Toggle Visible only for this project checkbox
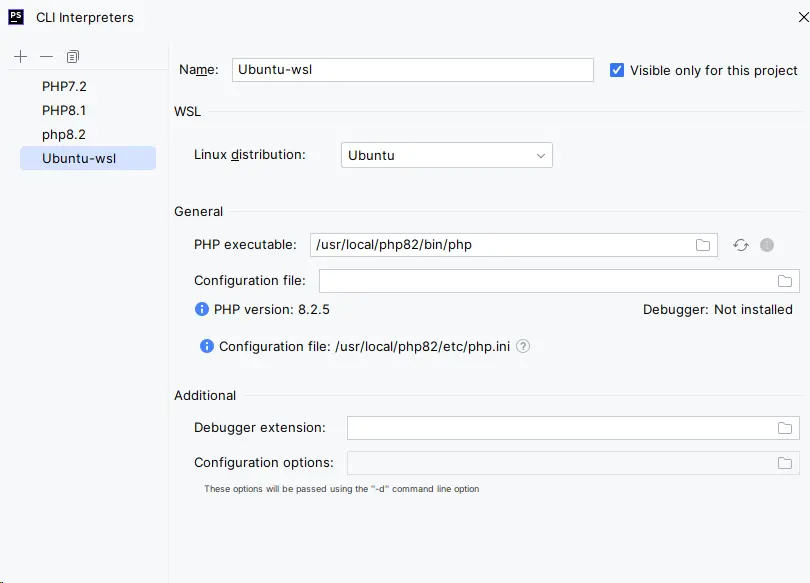This screenshot has height=583, width=810. (x=617, y=70)
